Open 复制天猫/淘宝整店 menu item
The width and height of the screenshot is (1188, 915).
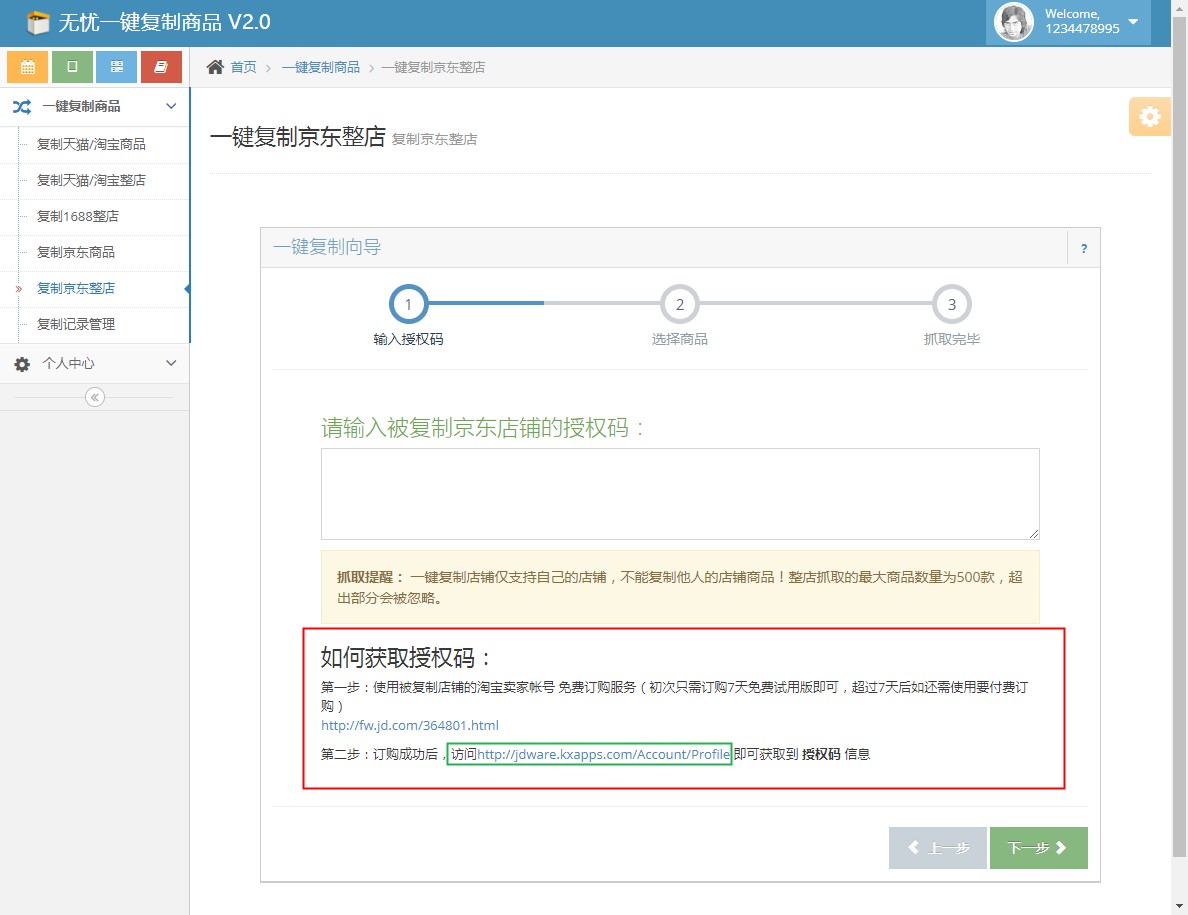pos(95,180)
